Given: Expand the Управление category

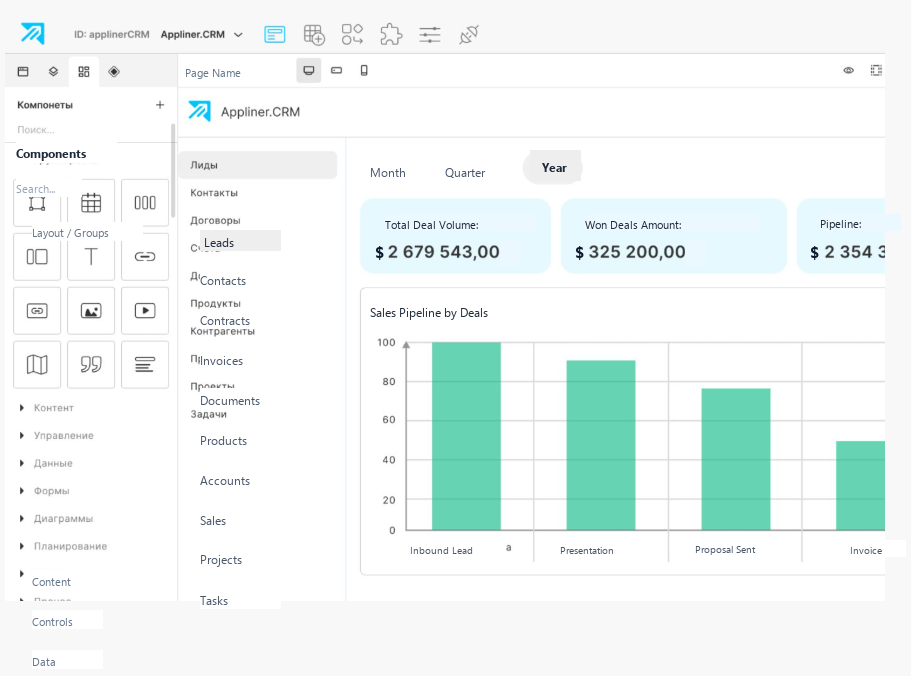Looking at the screenshot, I should [x=56, y=436].
